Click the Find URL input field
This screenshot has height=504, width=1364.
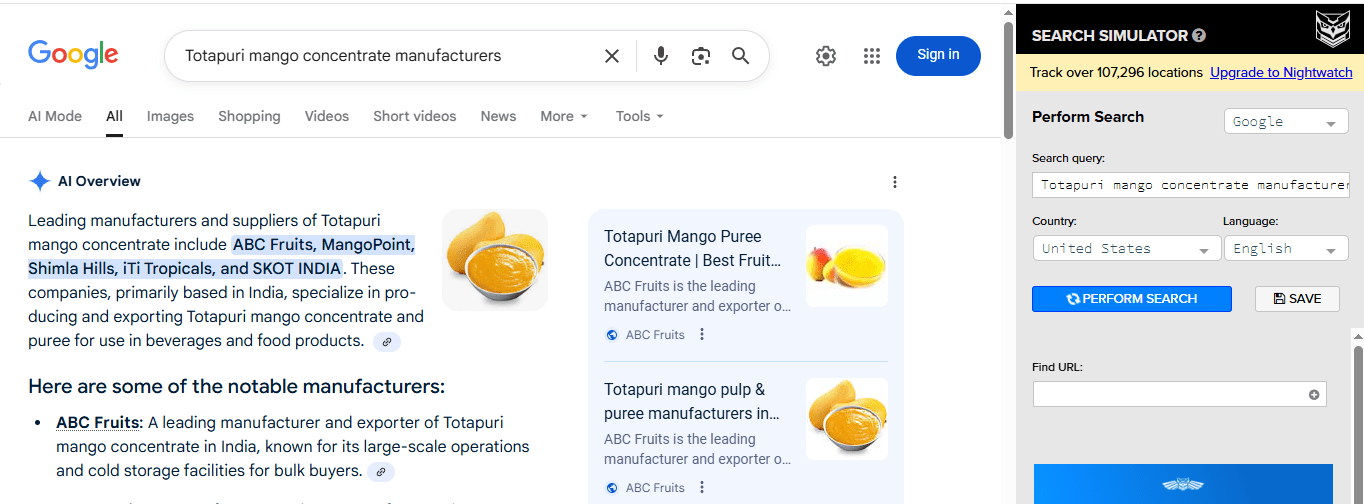[1168, 394]
